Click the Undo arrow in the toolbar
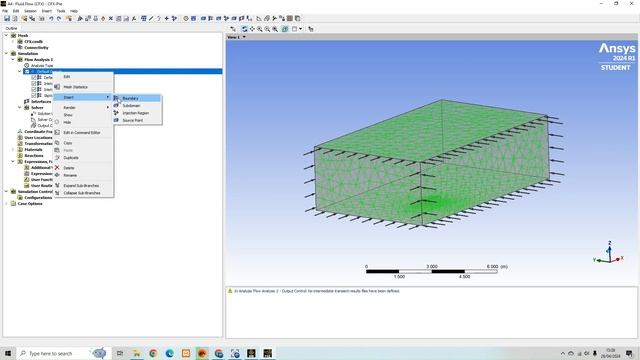This screenshot has width=640, height=360. [51, 18]
